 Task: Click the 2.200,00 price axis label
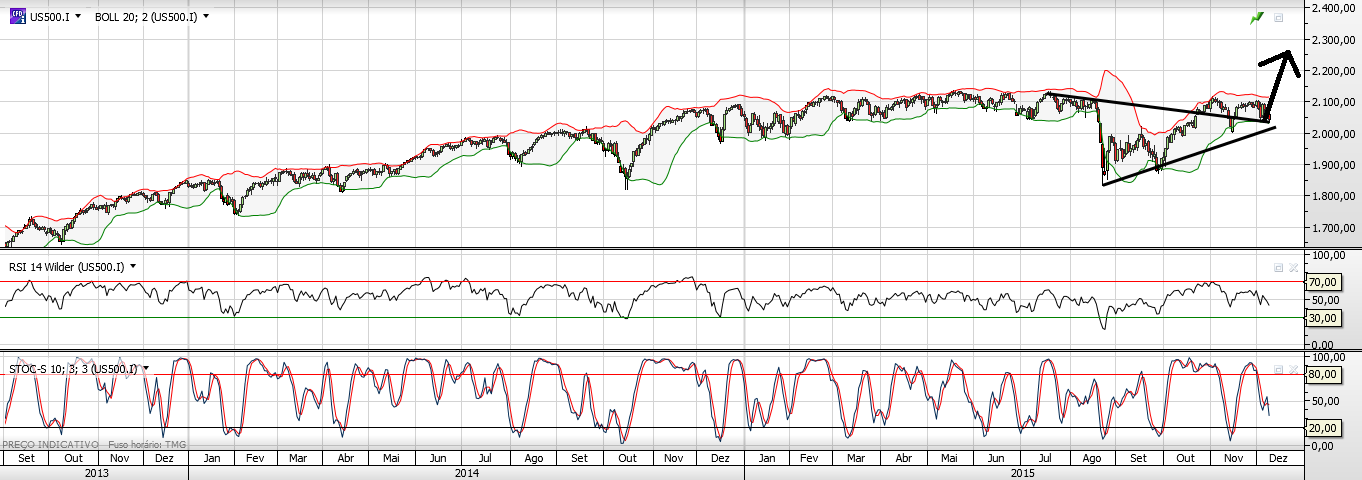click(1333, 71)
